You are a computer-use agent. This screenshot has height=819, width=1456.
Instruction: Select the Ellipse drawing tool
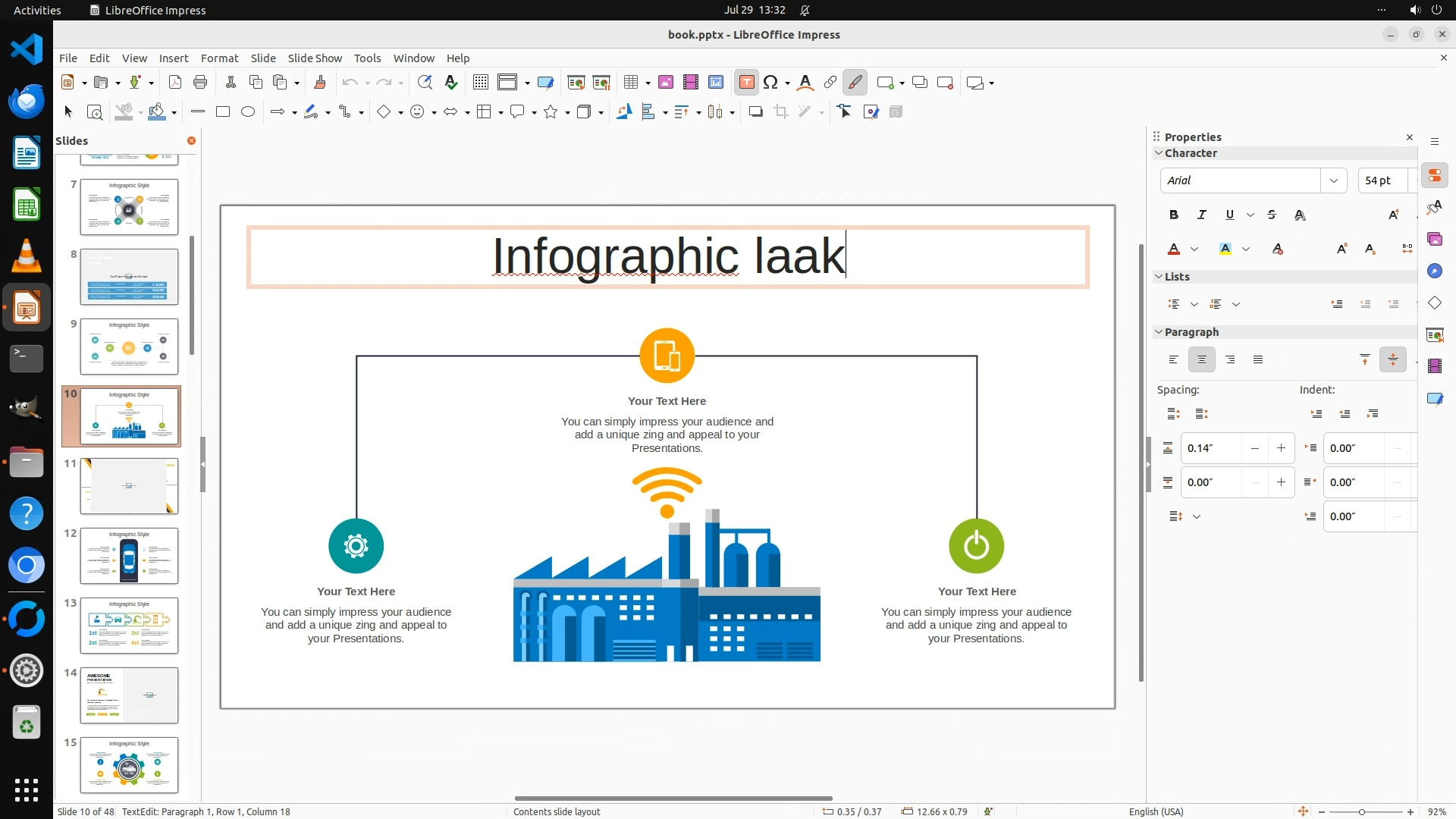[x=248, y=112]
